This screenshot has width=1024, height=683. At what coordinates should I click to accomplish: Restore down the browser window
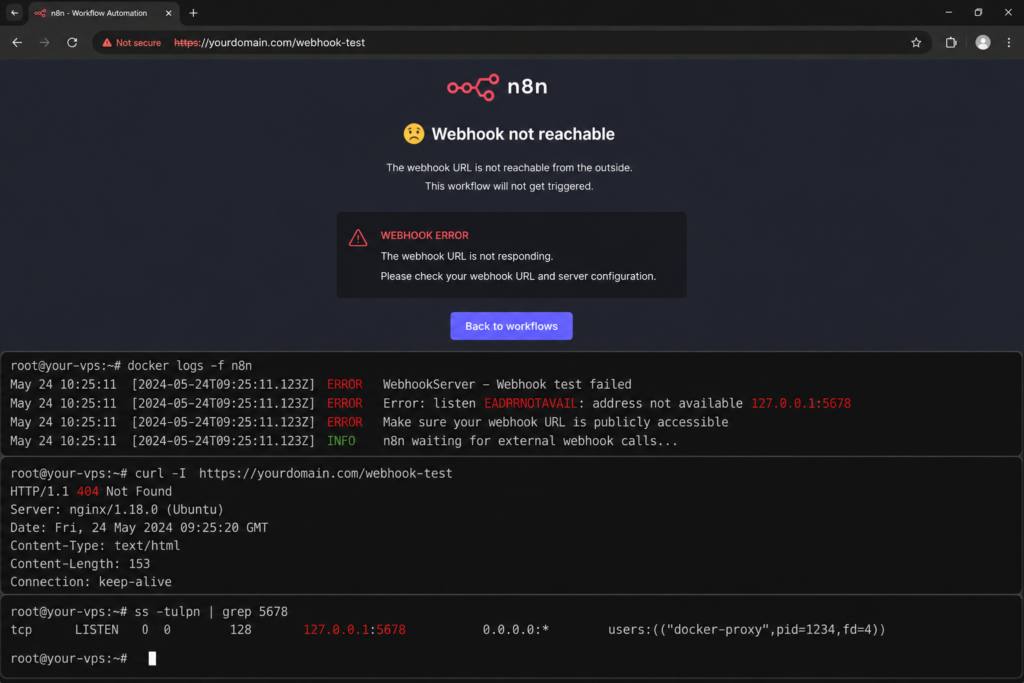pyautogui.click(x=978, y=12)
